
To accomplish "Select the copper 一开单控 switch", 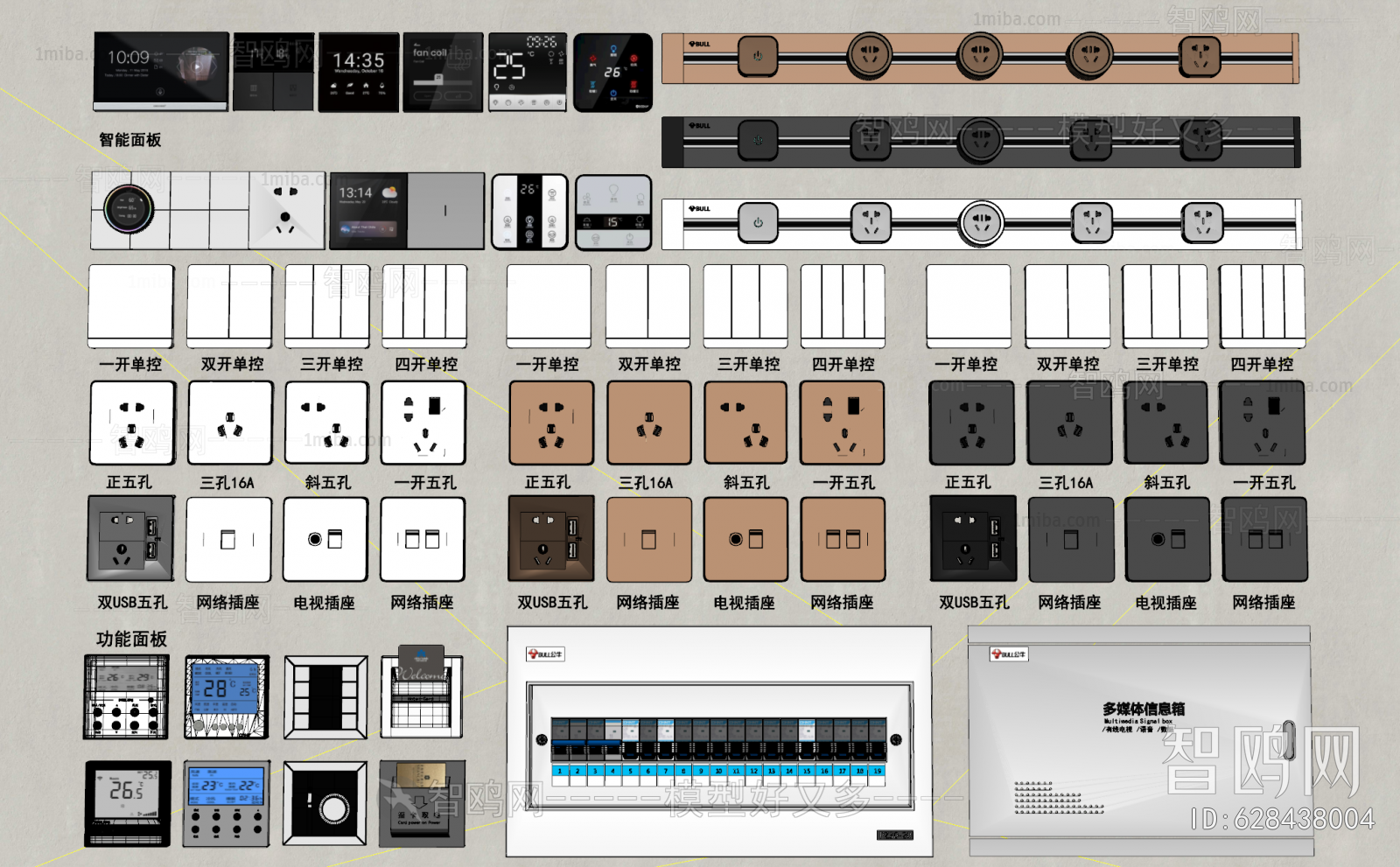I will (549, 306).
